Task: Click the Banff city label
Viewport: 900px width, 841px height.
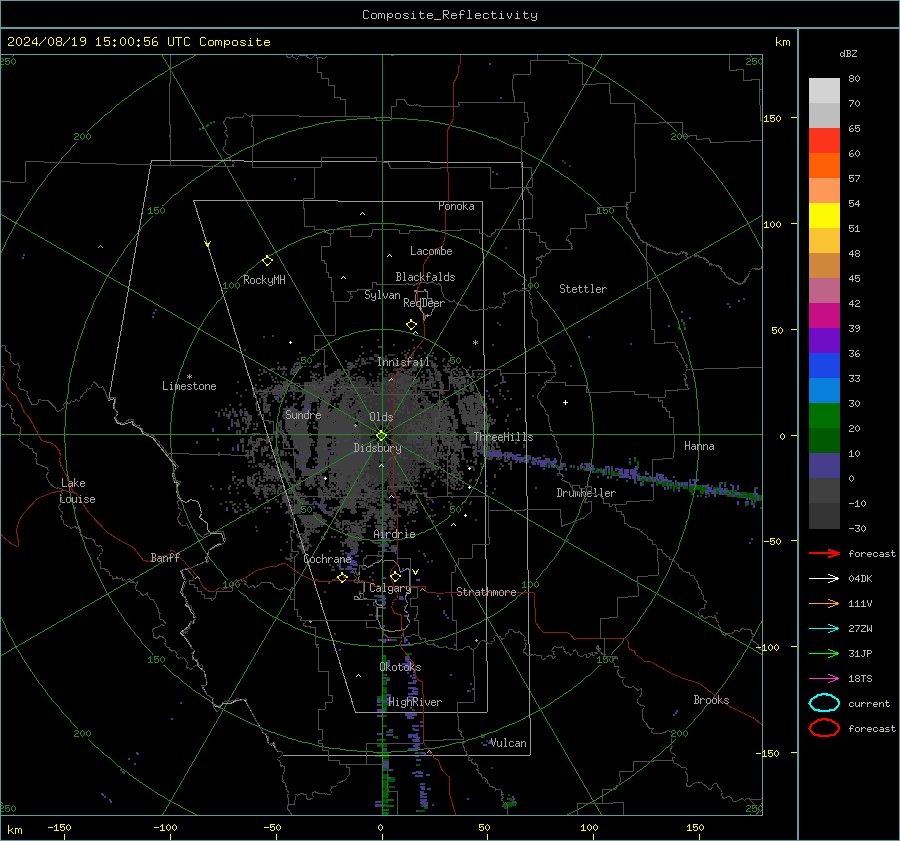Action: [165, 558]
